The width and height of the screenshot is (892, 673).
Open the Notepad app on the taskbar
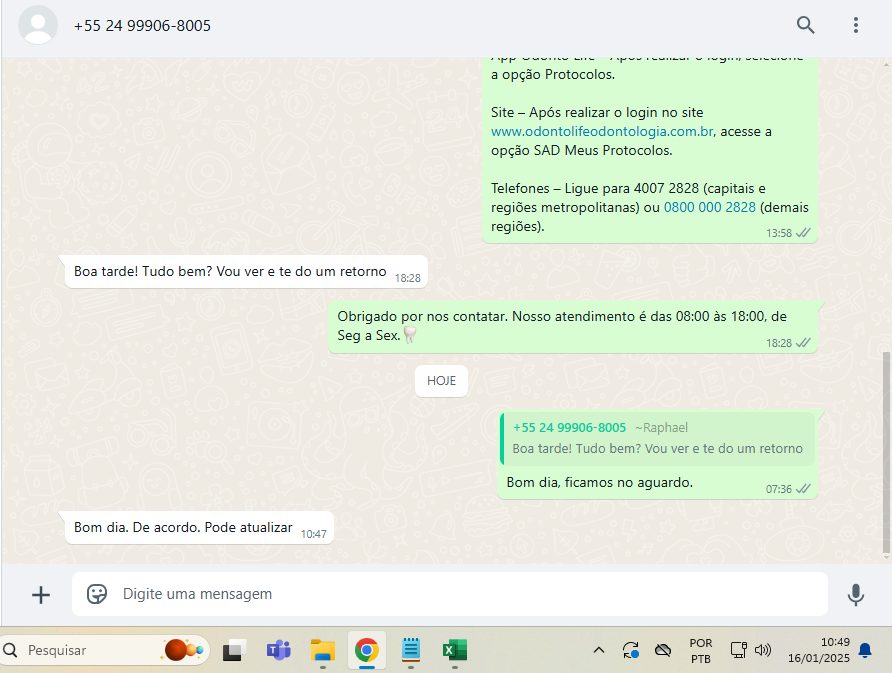[x=411, y=650]
